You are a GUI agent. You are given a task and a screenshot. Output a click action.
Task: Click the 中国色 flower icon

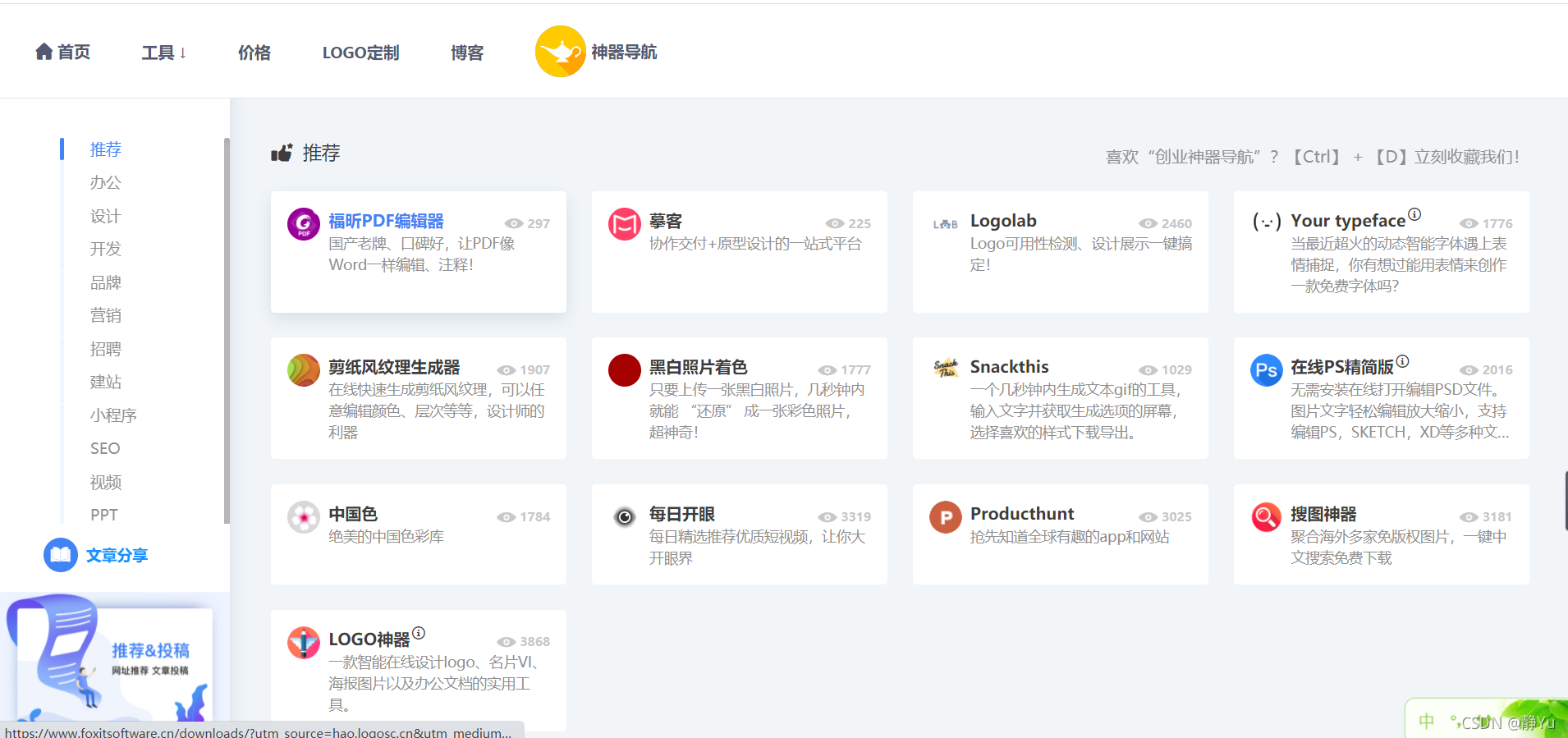click(304, 517)
